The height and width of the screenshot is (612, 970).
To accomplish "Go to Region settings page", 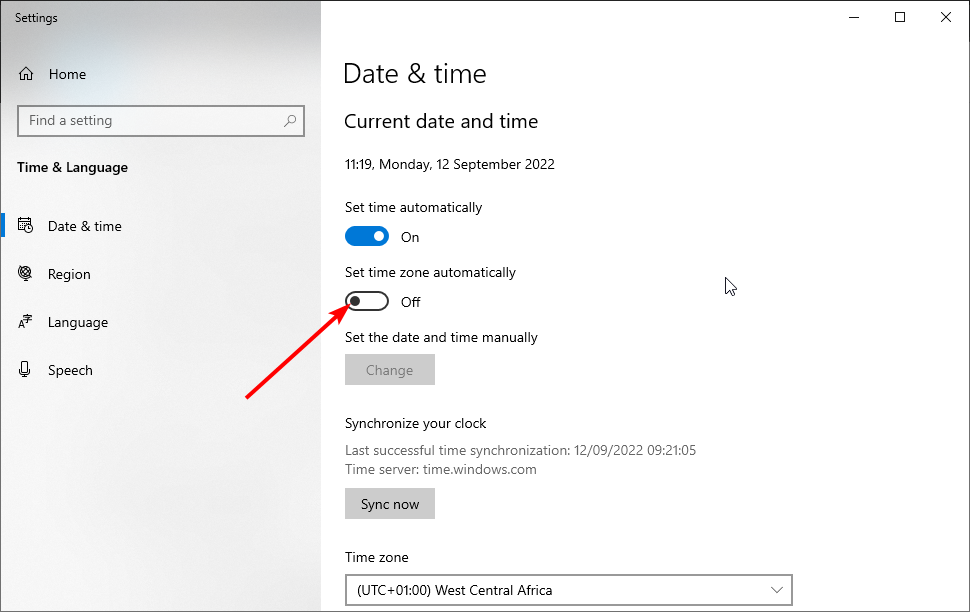I will pos(69,274).
